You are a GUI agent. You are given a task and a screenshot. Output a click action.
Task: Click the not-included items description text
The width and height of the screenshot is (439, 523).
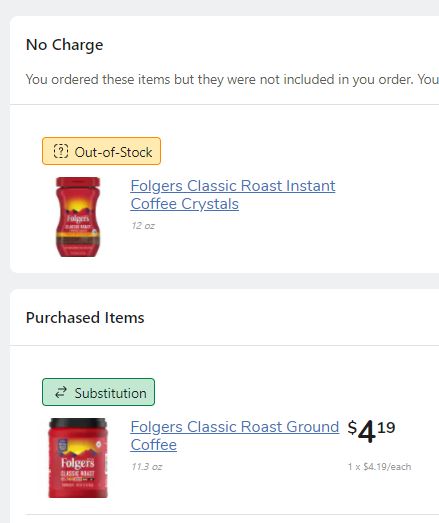(232, 79)
